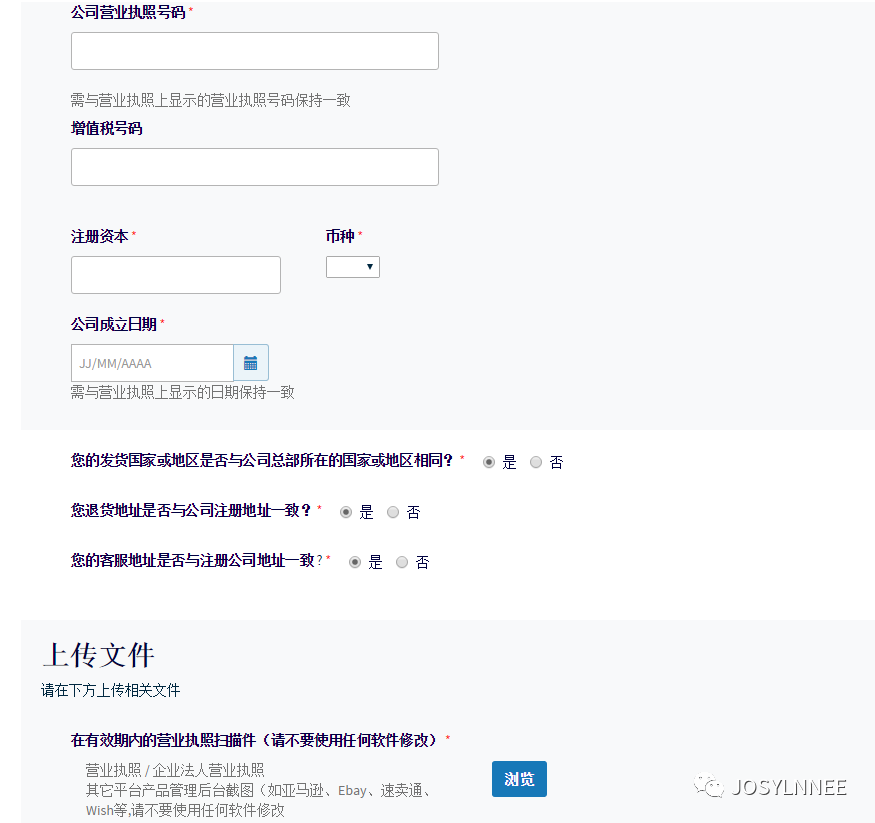Click the calendar icon beside 公司成立日期
This screenshot has height=823, width=875.
pyautogui.click(x=251, y=362)
